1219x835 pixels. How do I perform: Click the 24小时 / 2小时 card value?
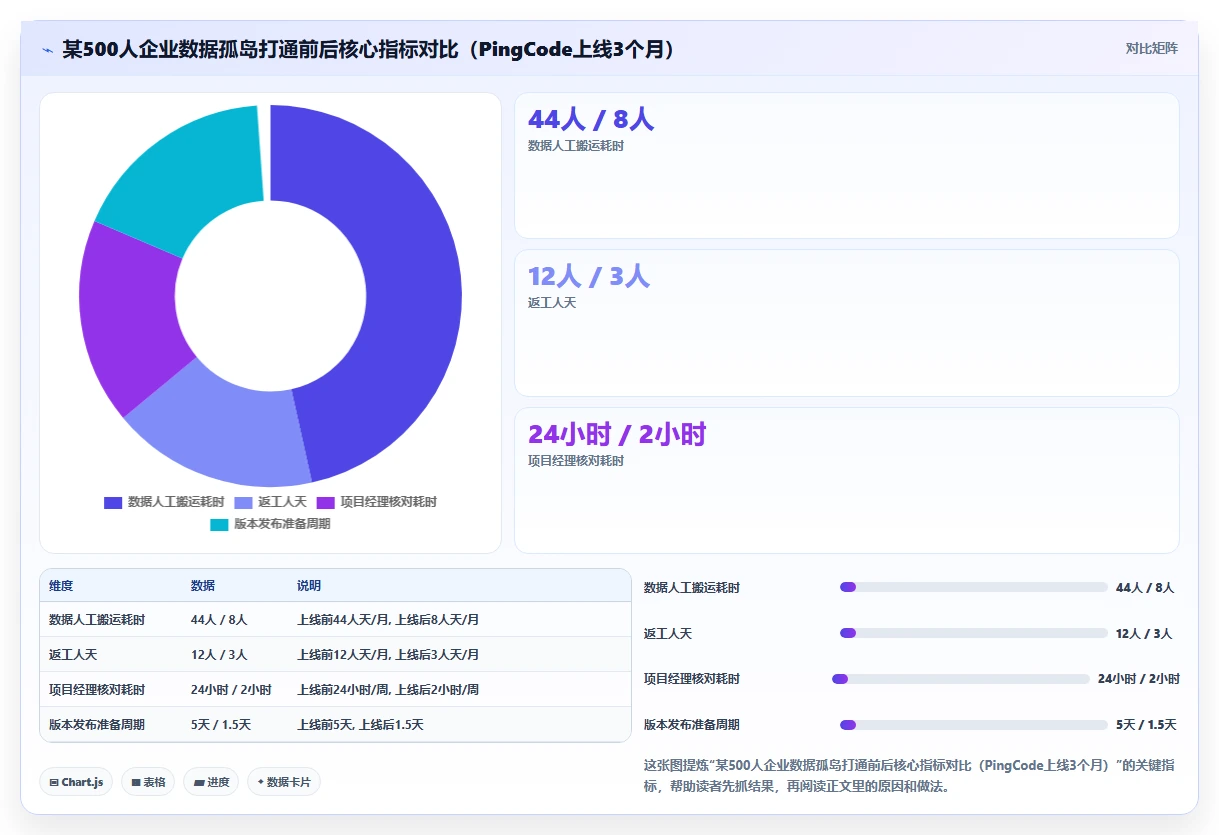point(617,434)
